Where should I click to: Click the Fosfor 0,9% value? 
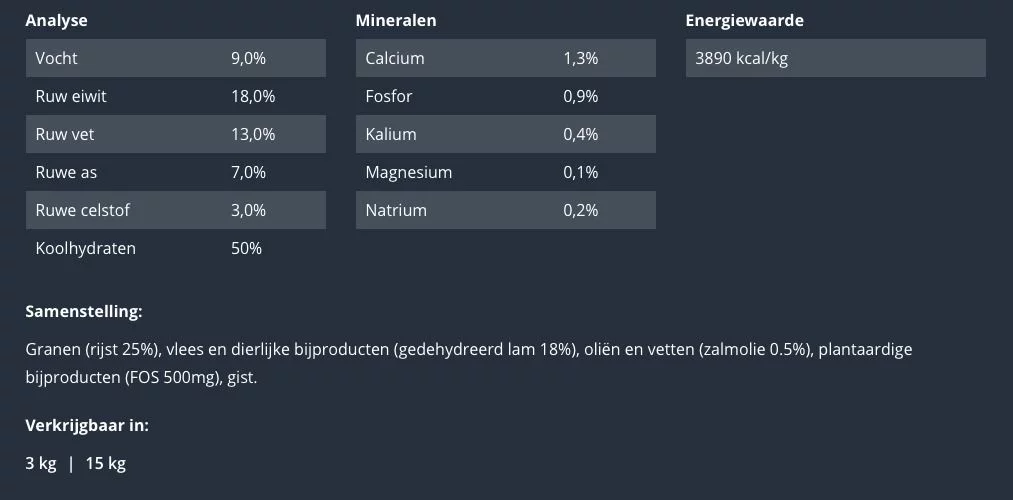coord(580,96)
